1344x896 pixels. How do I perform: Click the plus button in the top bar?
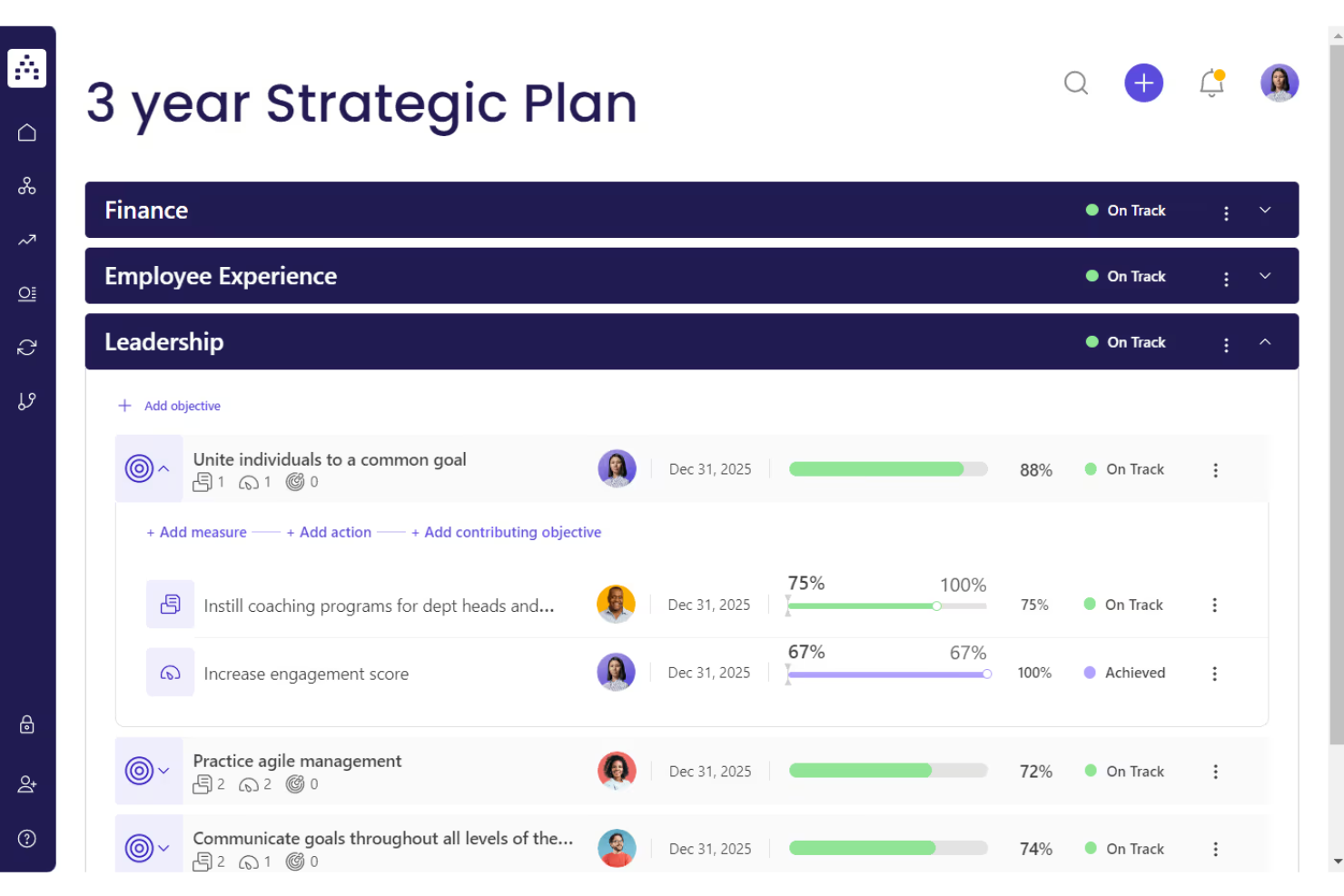click(1143, 83)
